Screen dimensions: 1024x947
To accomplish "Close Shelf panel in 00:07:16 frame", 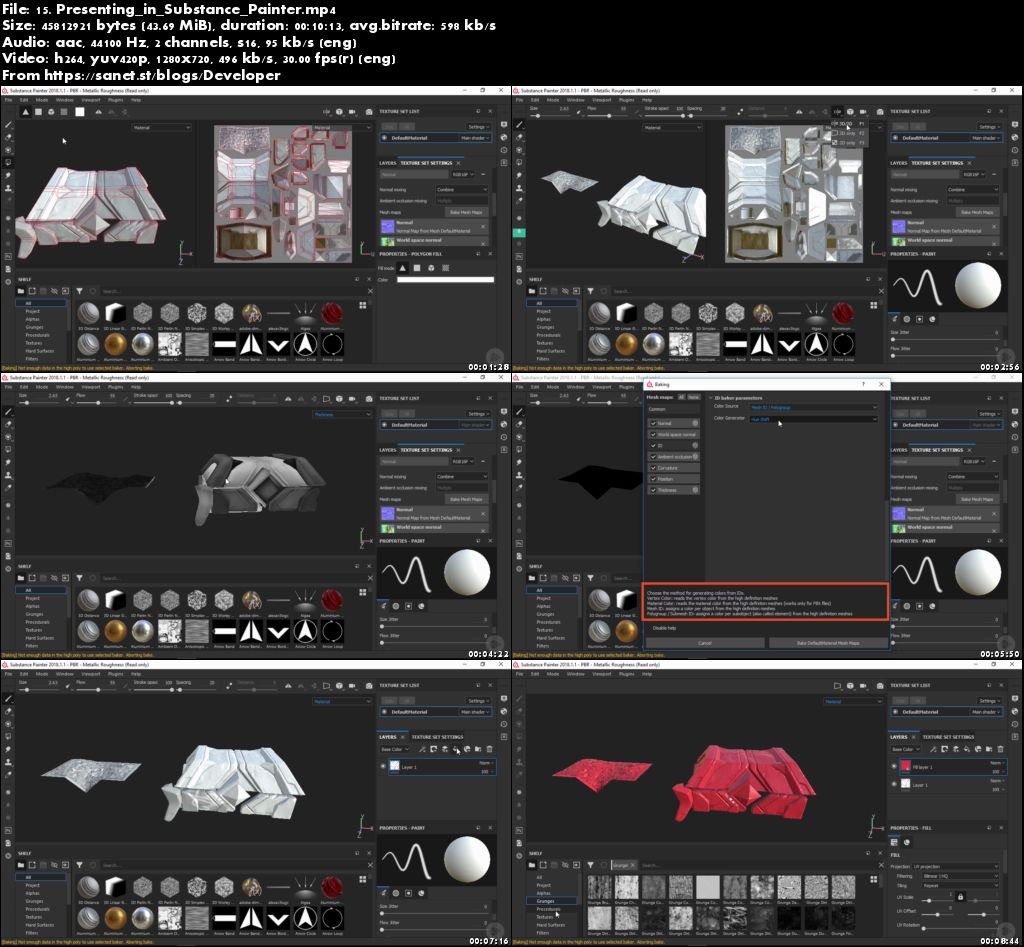I will [368, 853].
